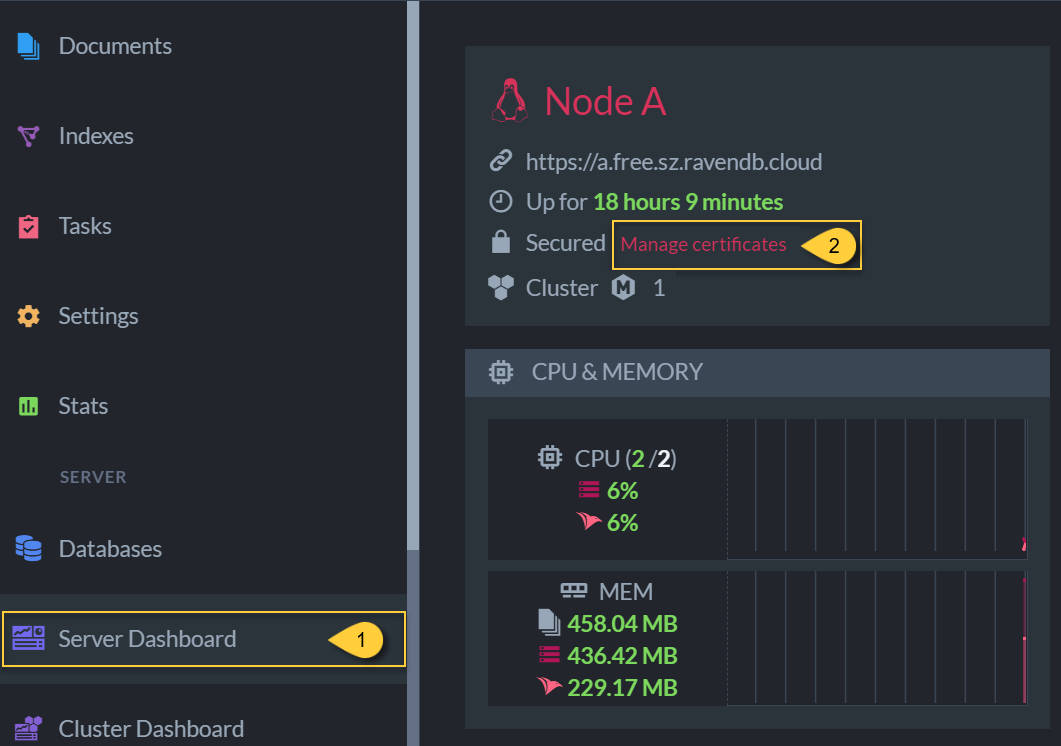The height and width of the screenshot is (746, 1061).
Task: Click the RavenDB bird icon in CPU section
Action: (x=589, y=521)
